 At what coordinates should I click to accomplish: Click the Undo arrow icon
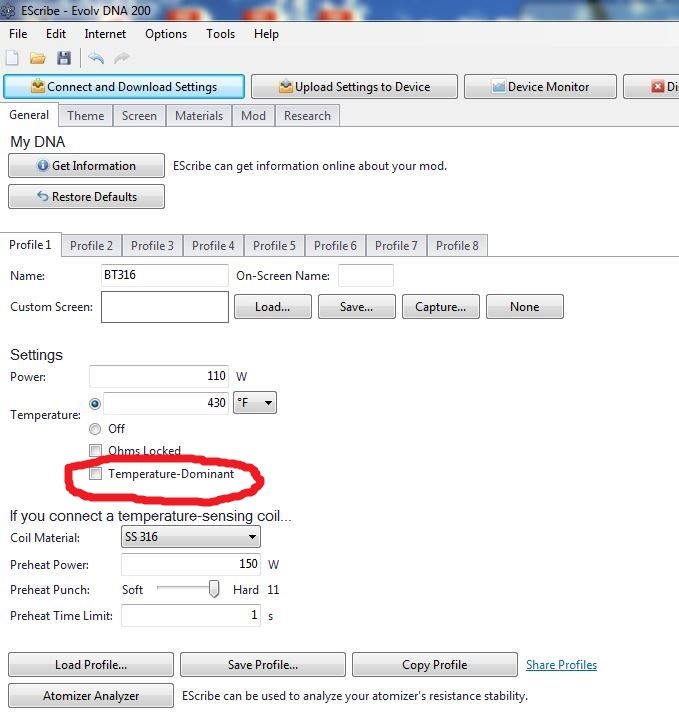point(96,59)
